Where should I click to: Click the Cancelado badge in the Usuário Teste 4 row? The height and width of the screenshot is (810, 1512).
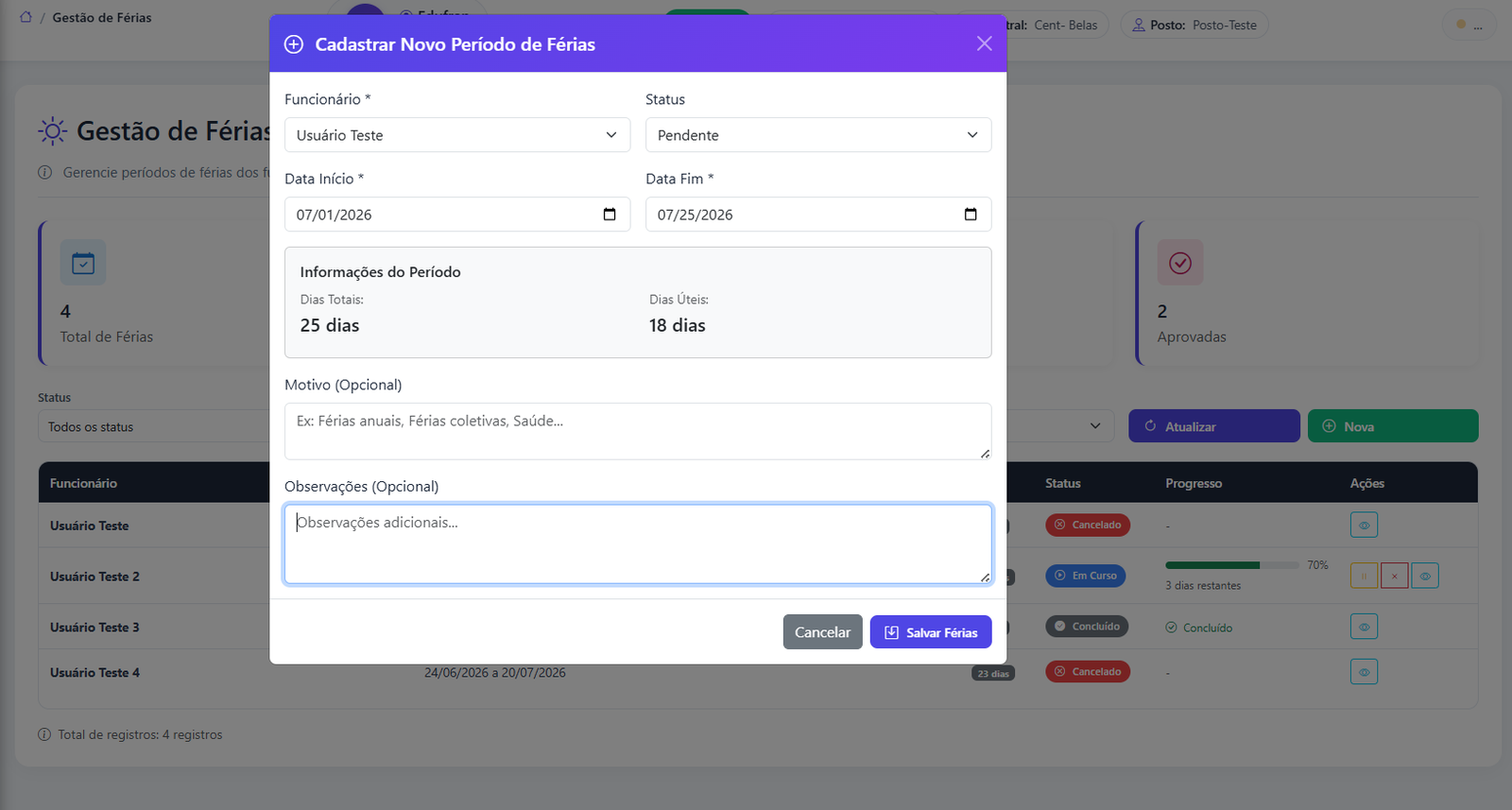coord(1088,672)
